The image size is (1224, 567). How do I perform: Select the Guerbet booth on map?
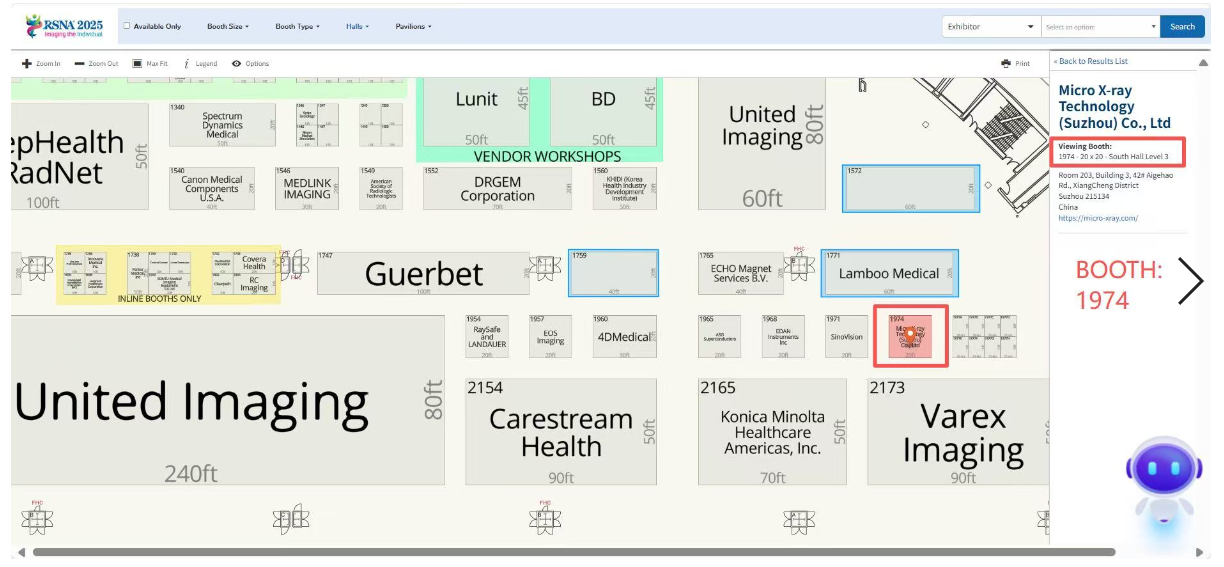(423, 273)
